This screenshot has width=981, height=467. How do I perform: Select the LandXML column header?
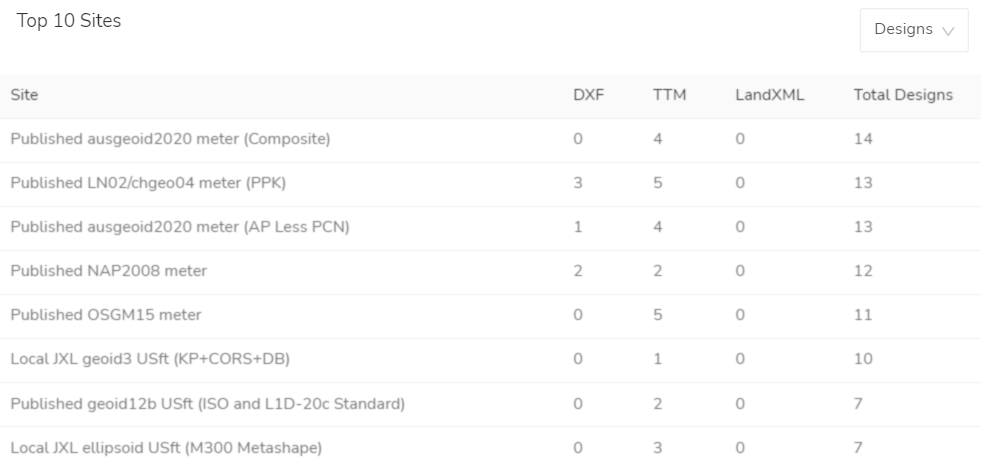pos(770,95)
